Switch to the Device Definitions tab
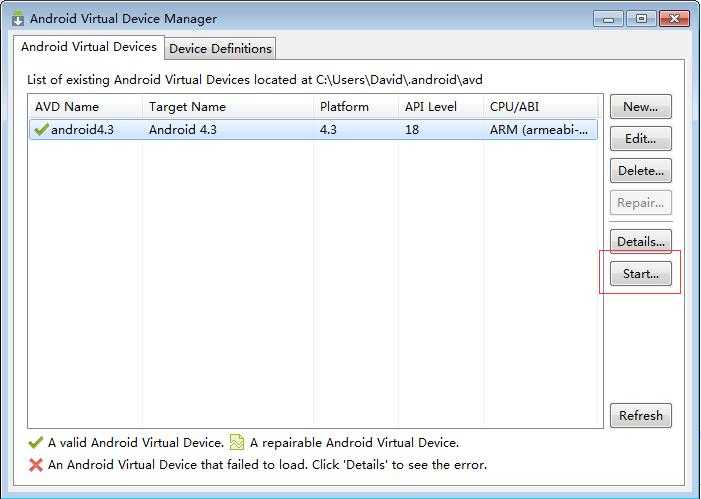This screenshot has height=499, width=701. point(220,48)
